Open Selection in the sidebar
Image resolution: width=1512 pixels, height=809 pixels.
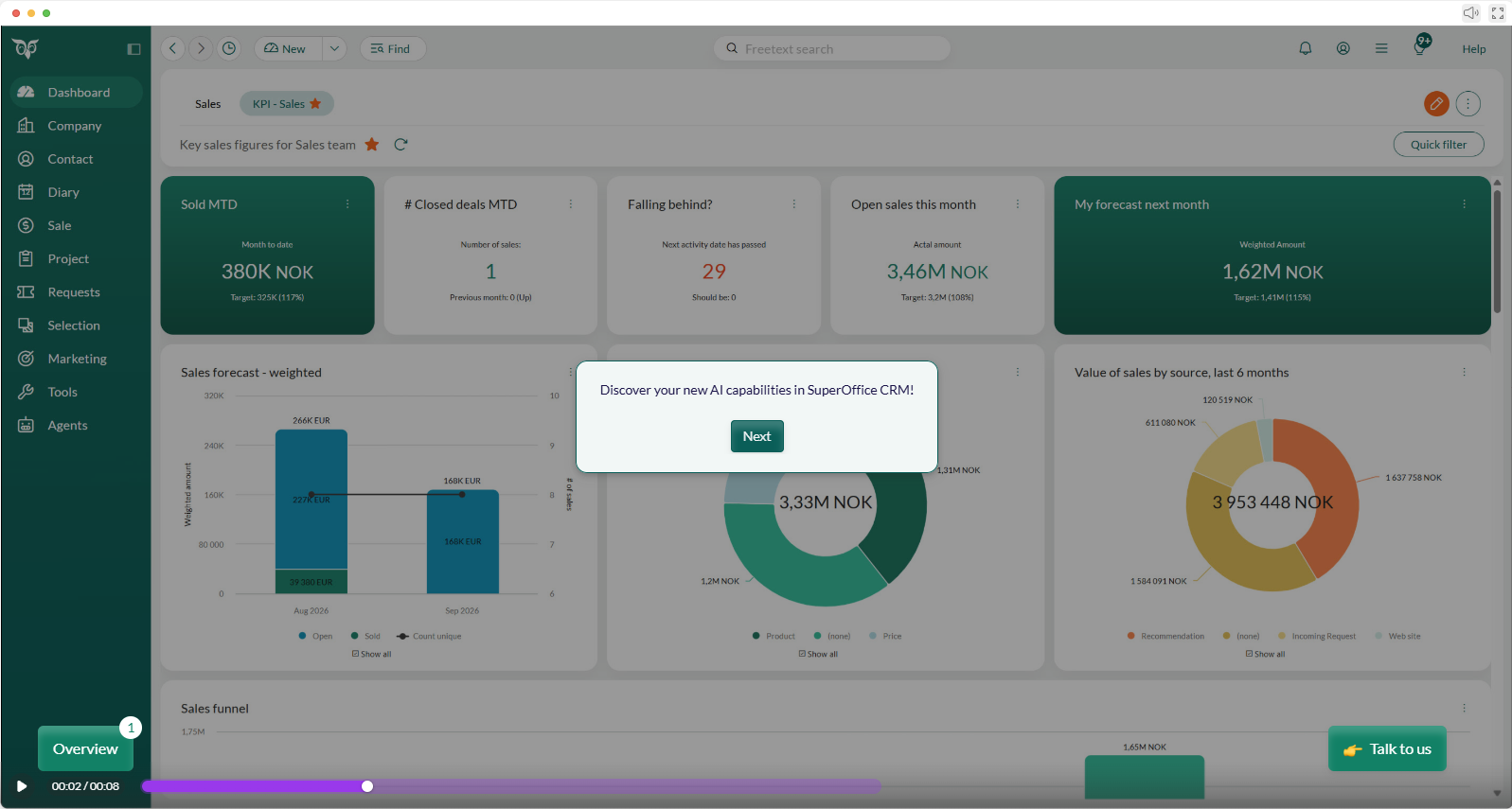click(76, 325)
